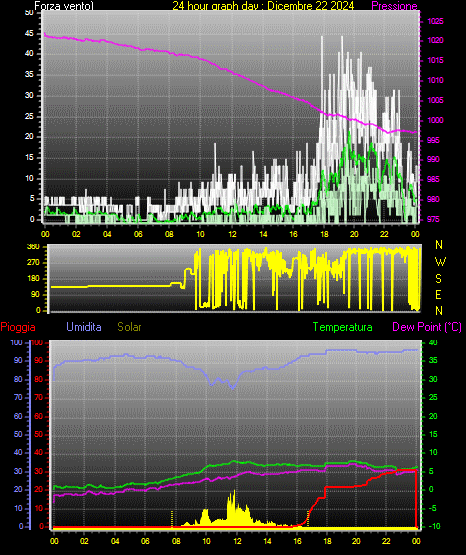The image size is (466, 555).
Task: Click the 25 wind speed axis value
Action: point(29,116)
